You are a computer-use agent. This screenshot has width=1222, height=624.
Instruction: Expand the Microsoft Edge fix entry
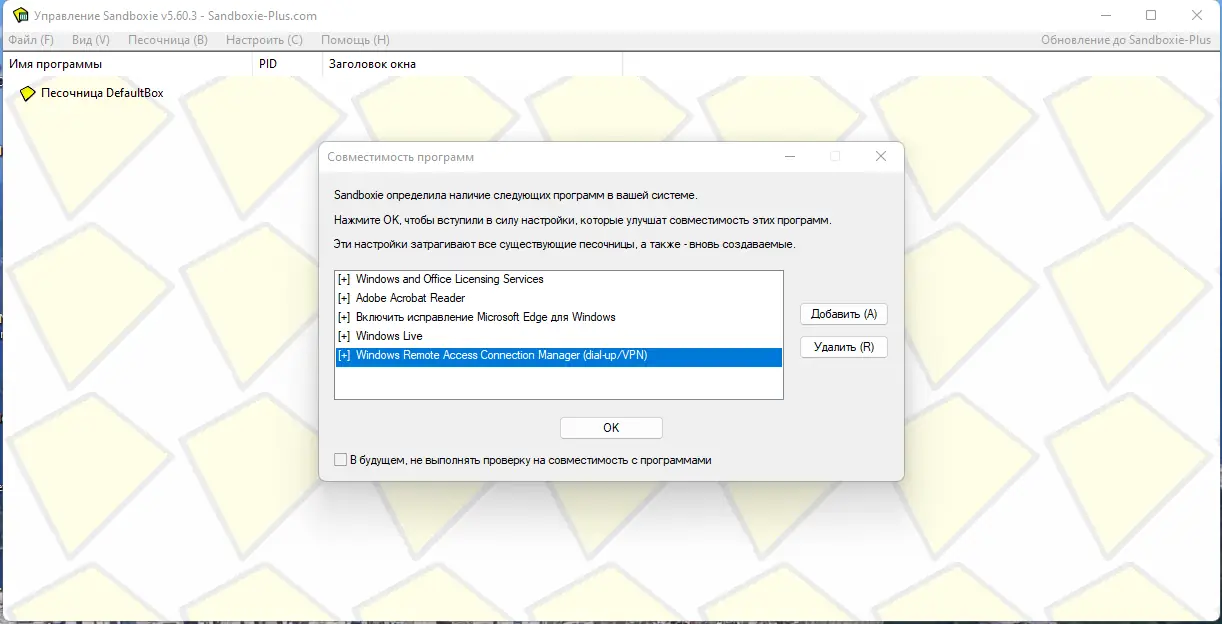coord(344,317)
